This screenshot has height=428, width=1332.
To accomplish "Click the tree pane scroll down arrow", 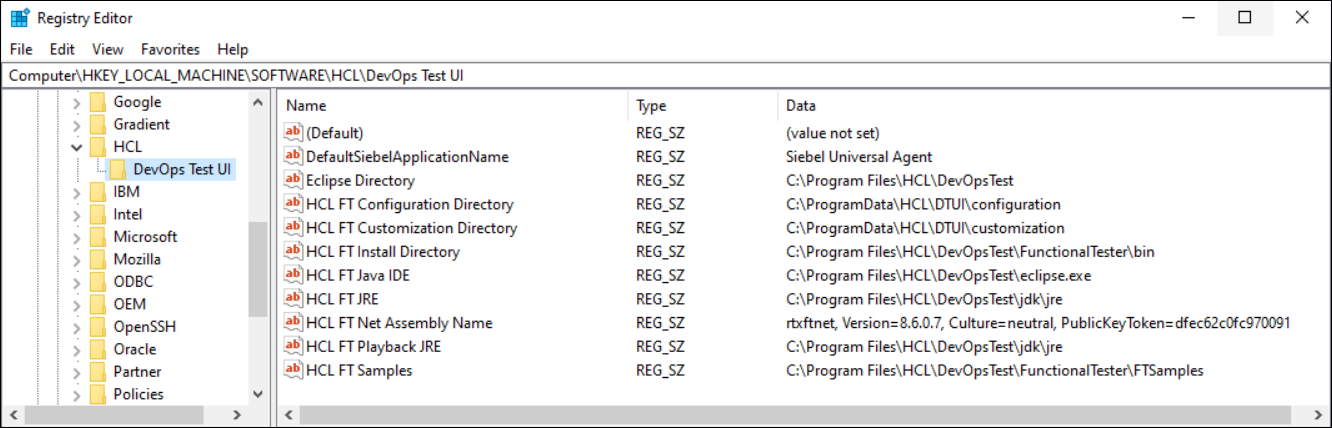I will [x=258, y=394].
